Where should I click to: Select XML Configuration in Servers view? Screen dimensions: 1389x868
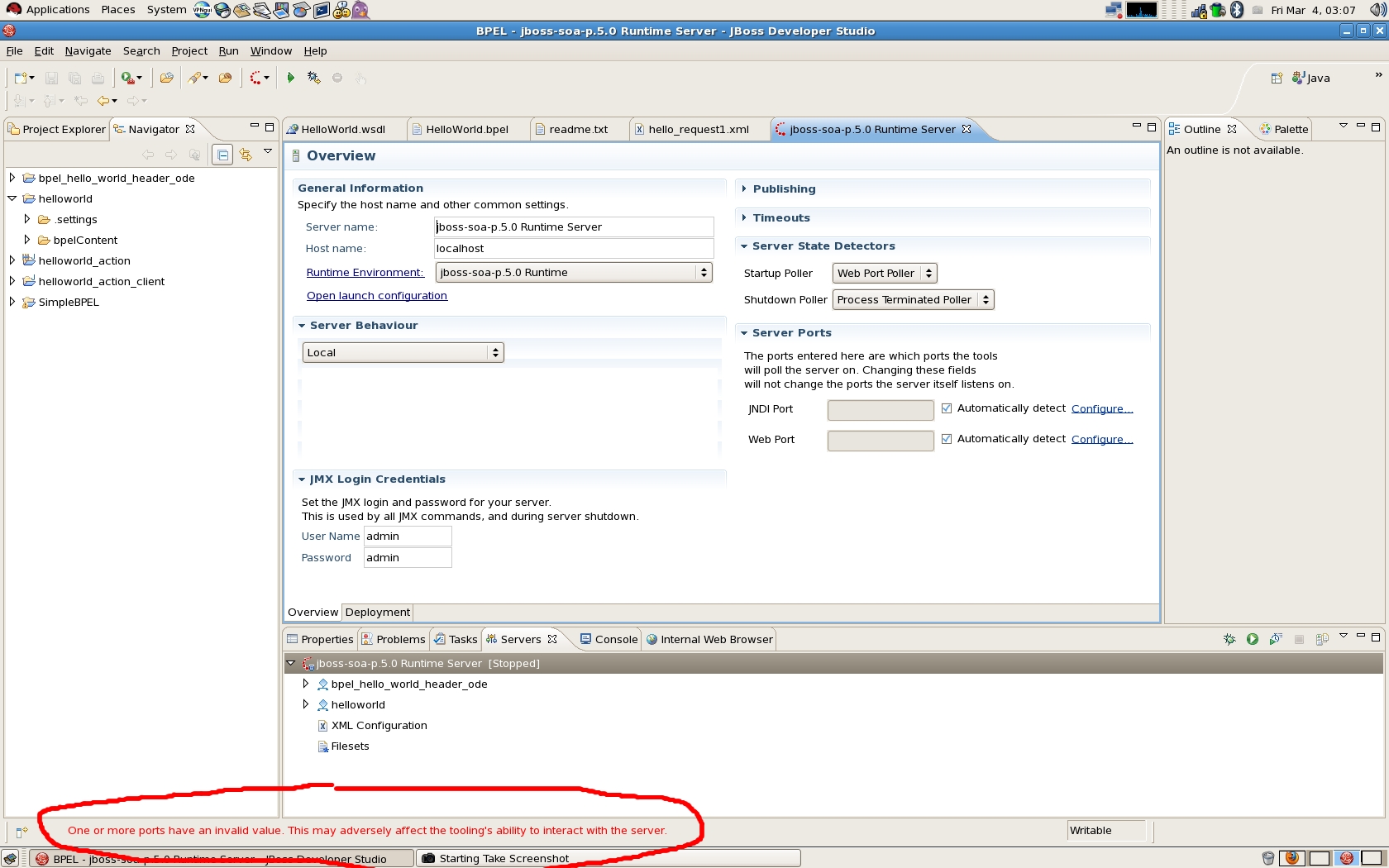pos(379,726)
